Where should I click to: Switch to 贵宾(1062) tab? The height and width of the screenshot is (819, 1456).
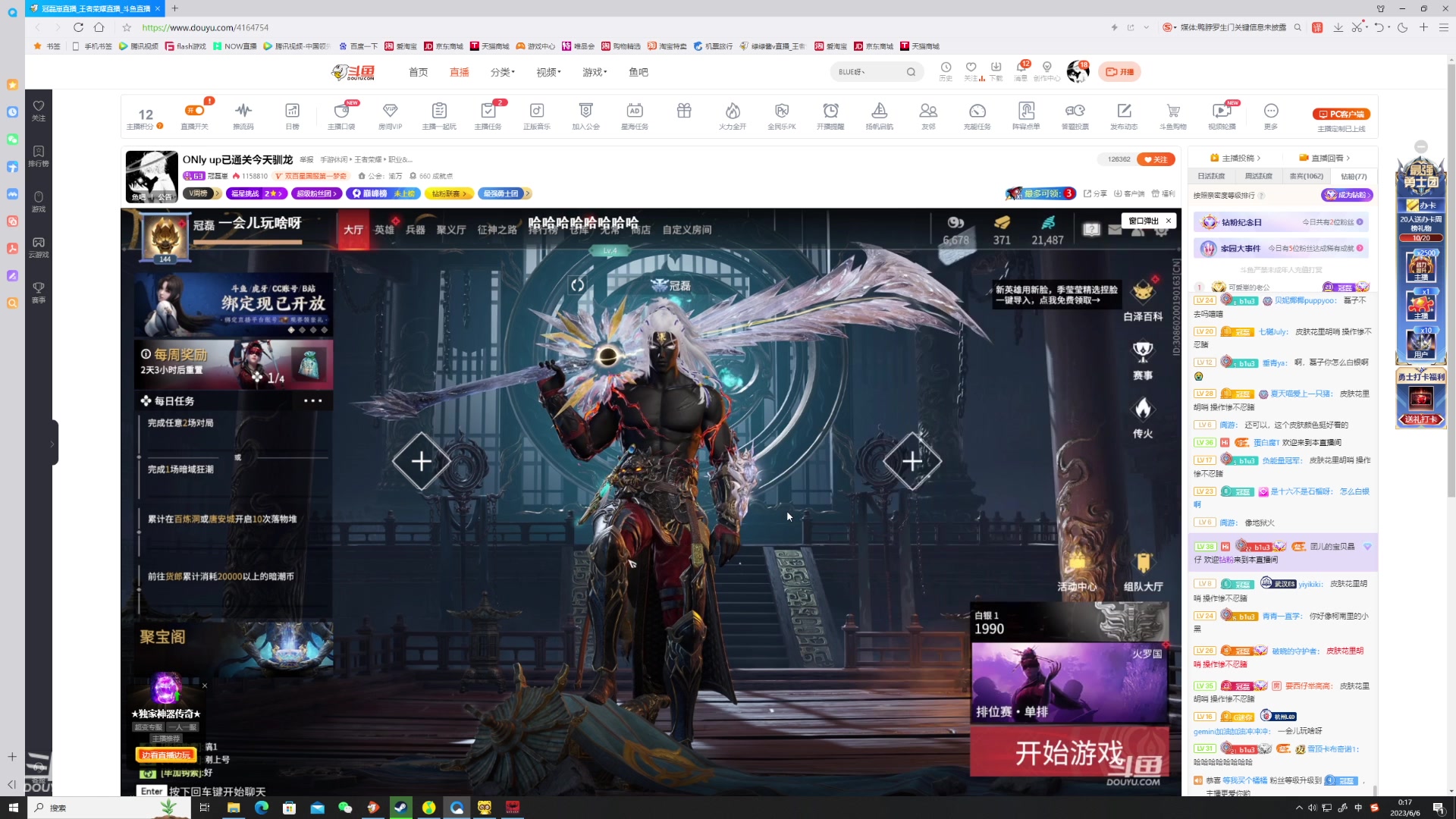click(1306, 176)
